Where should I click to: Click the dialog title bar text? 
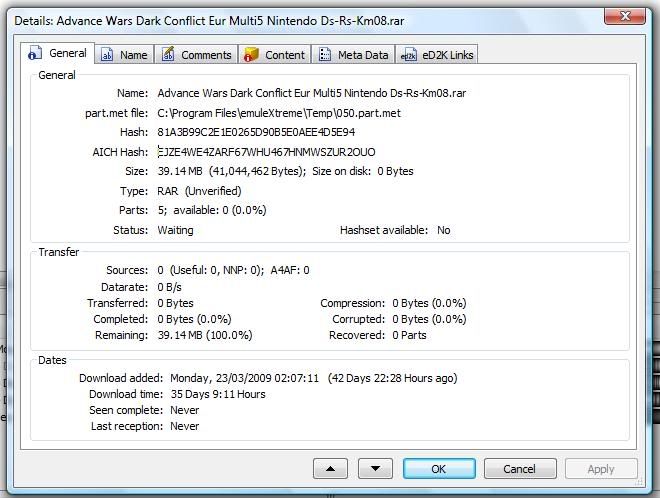click(209, 21)
